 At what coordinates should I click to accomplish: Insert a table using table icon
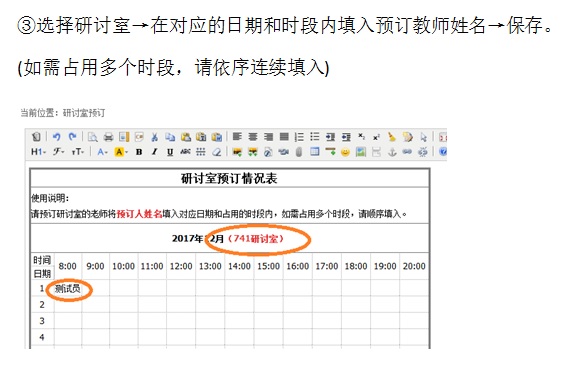click(314, 152)
